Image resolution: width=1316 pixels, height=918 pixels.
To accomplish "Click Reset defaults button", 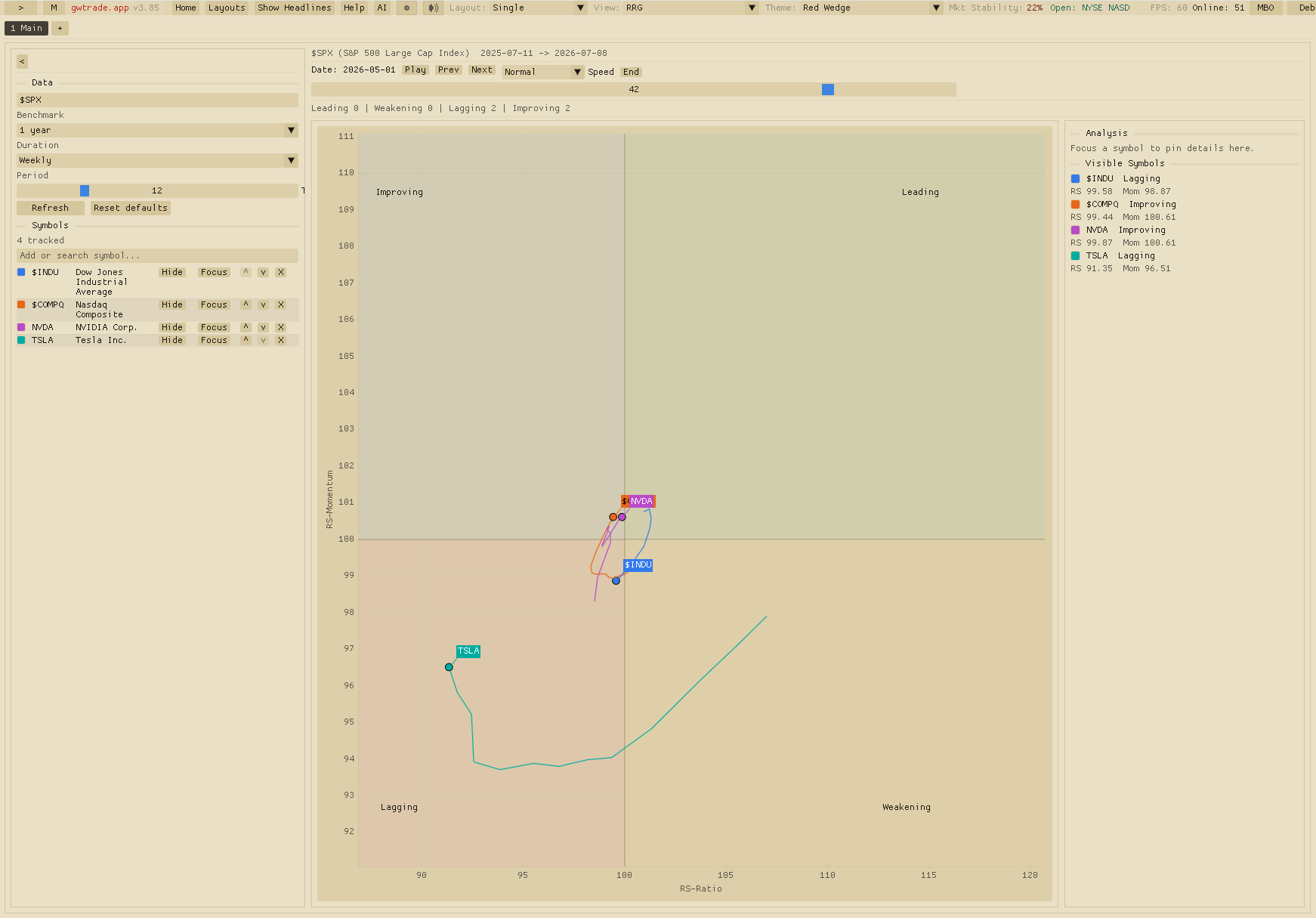I will [131, 208].
